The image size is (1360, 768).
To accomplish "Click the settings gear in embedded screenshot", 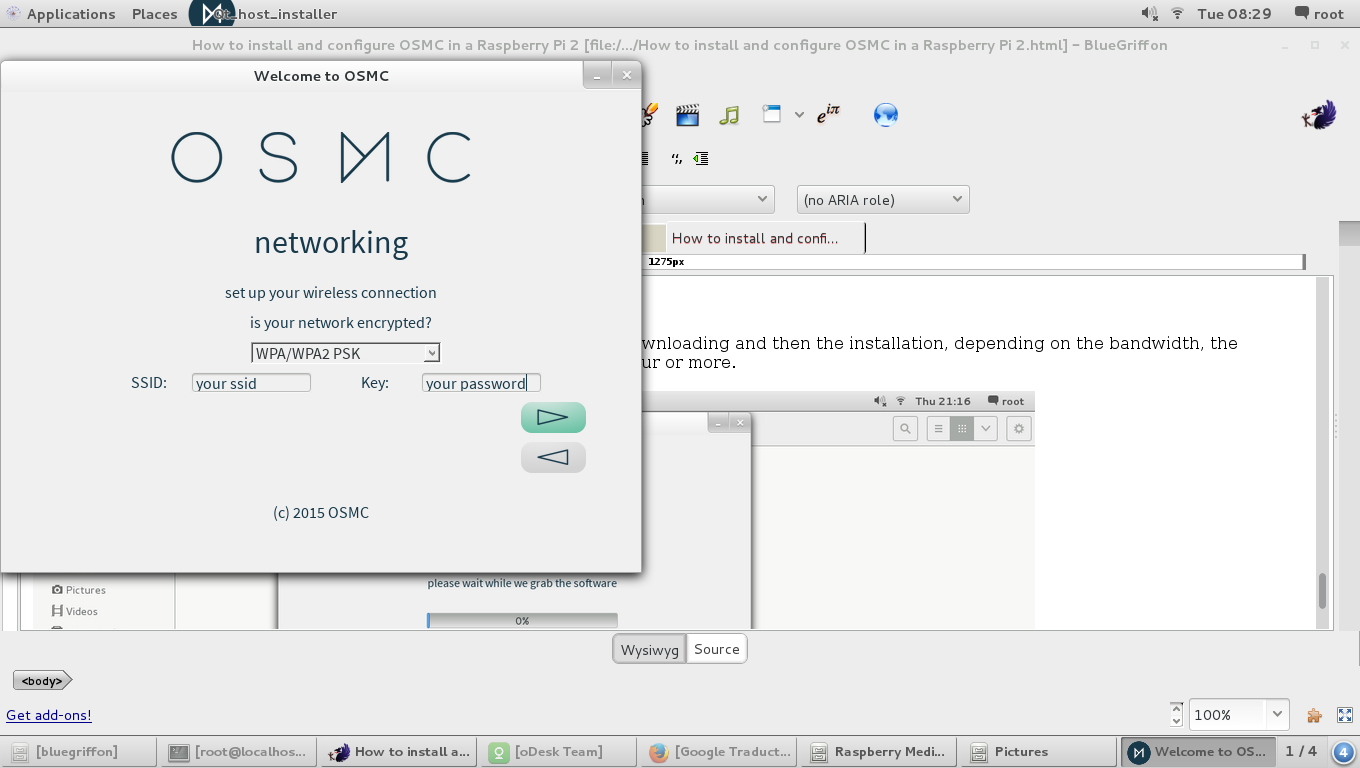I will (1019, 429).
